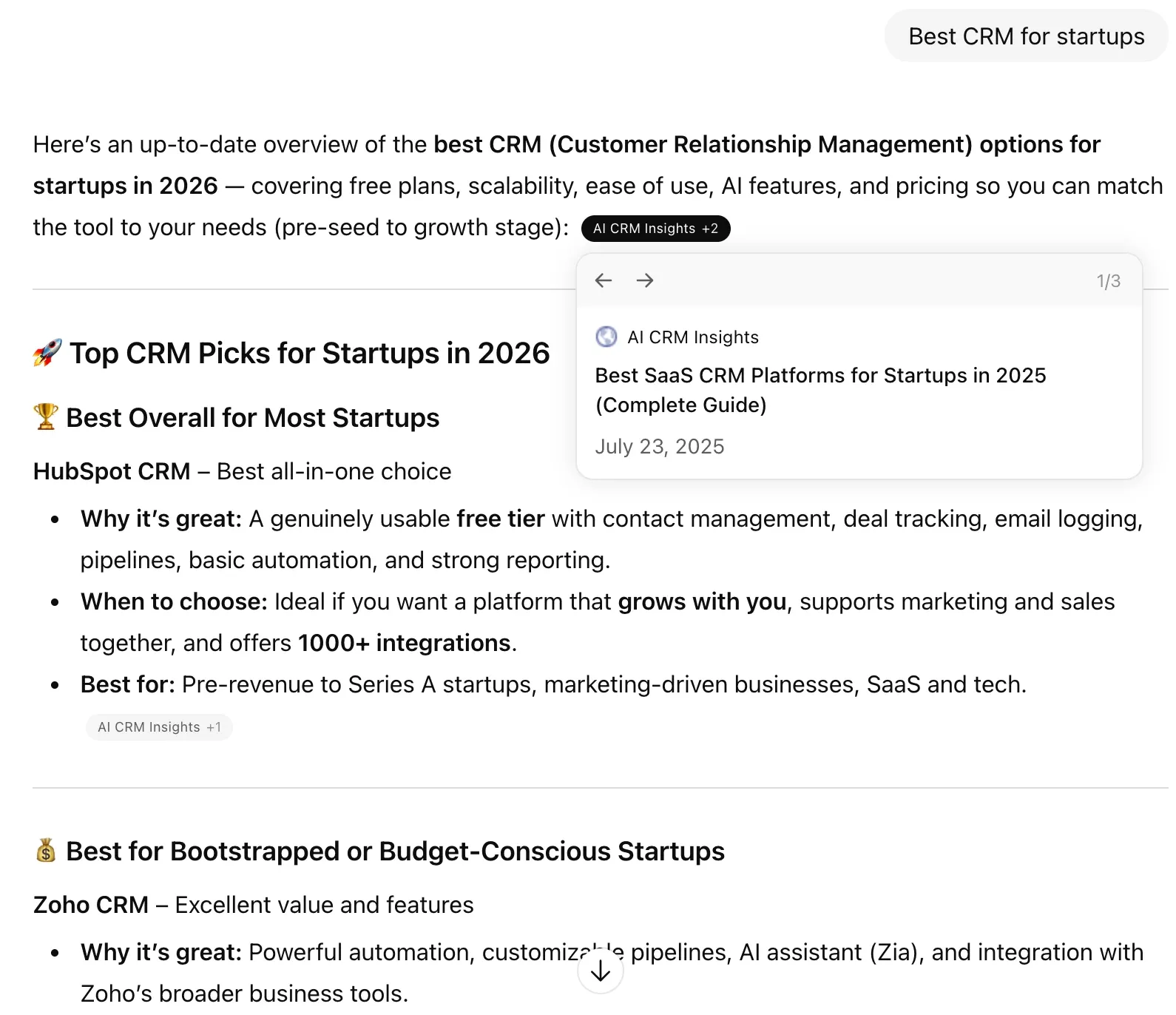Click the 'AI CRM Insights' source name in popup
Screen dimensions: 1176x1015
pos(693,337)
